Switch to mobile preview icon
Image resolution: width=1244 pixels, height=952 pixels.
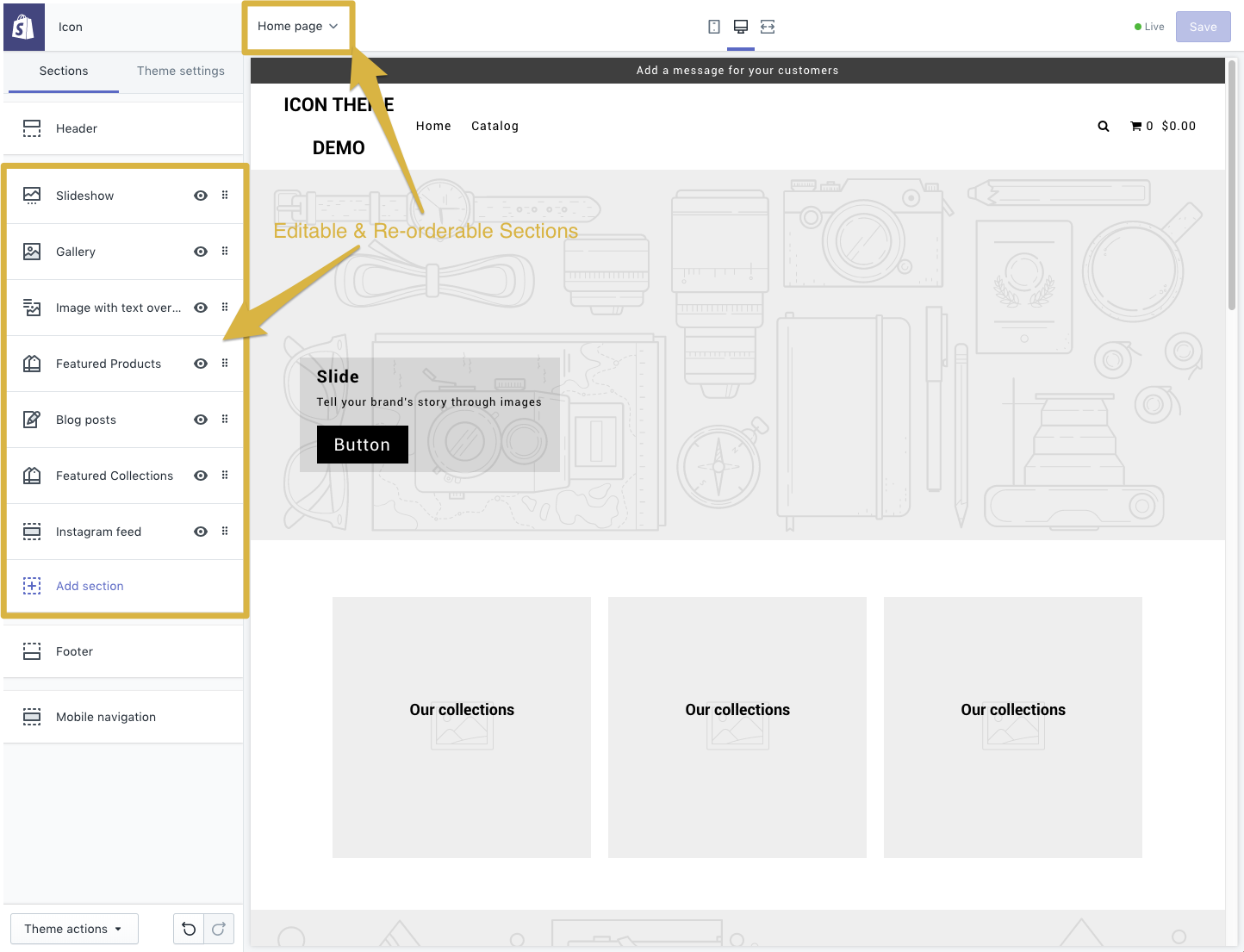pyautogui.click(x=713, y=27)
